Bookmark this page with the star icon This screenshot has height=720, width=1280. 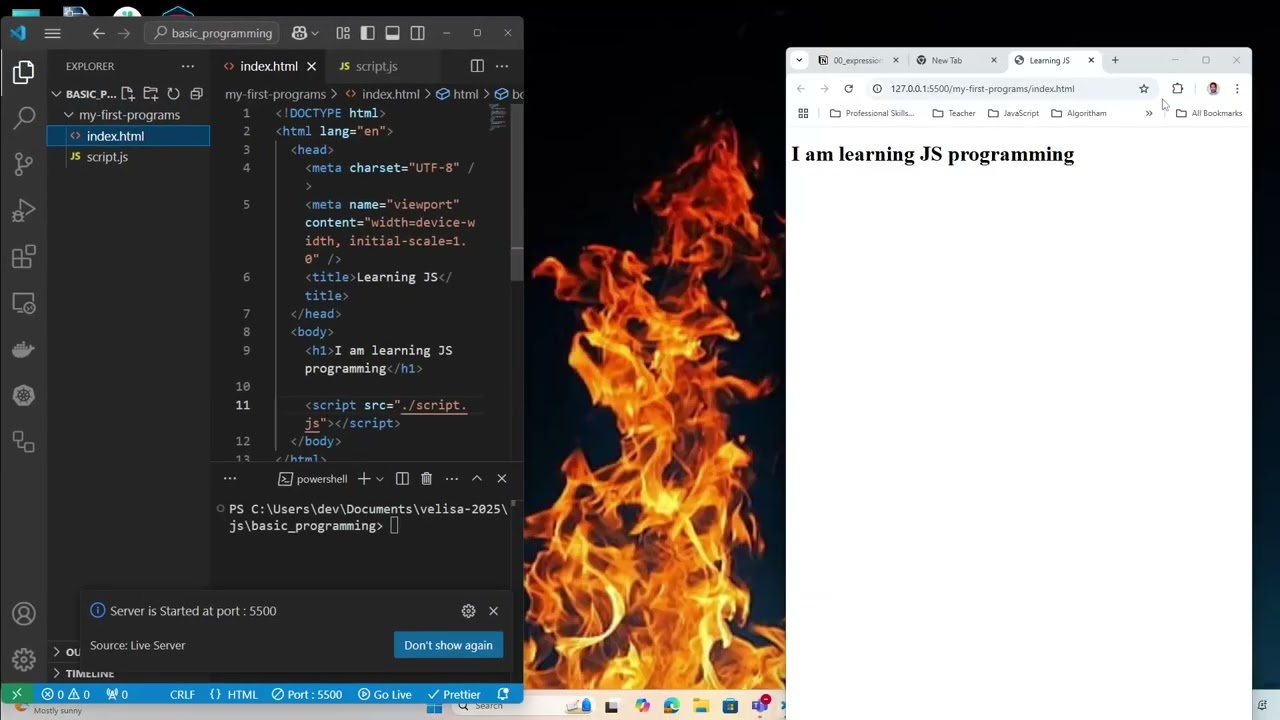(x=1144, y=88)
